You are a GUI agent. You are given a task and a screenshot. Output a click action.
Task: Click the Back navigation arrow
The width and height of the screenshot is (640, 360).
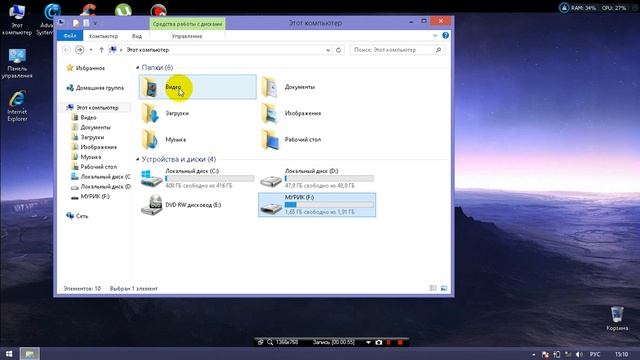(x=67, y=50)
